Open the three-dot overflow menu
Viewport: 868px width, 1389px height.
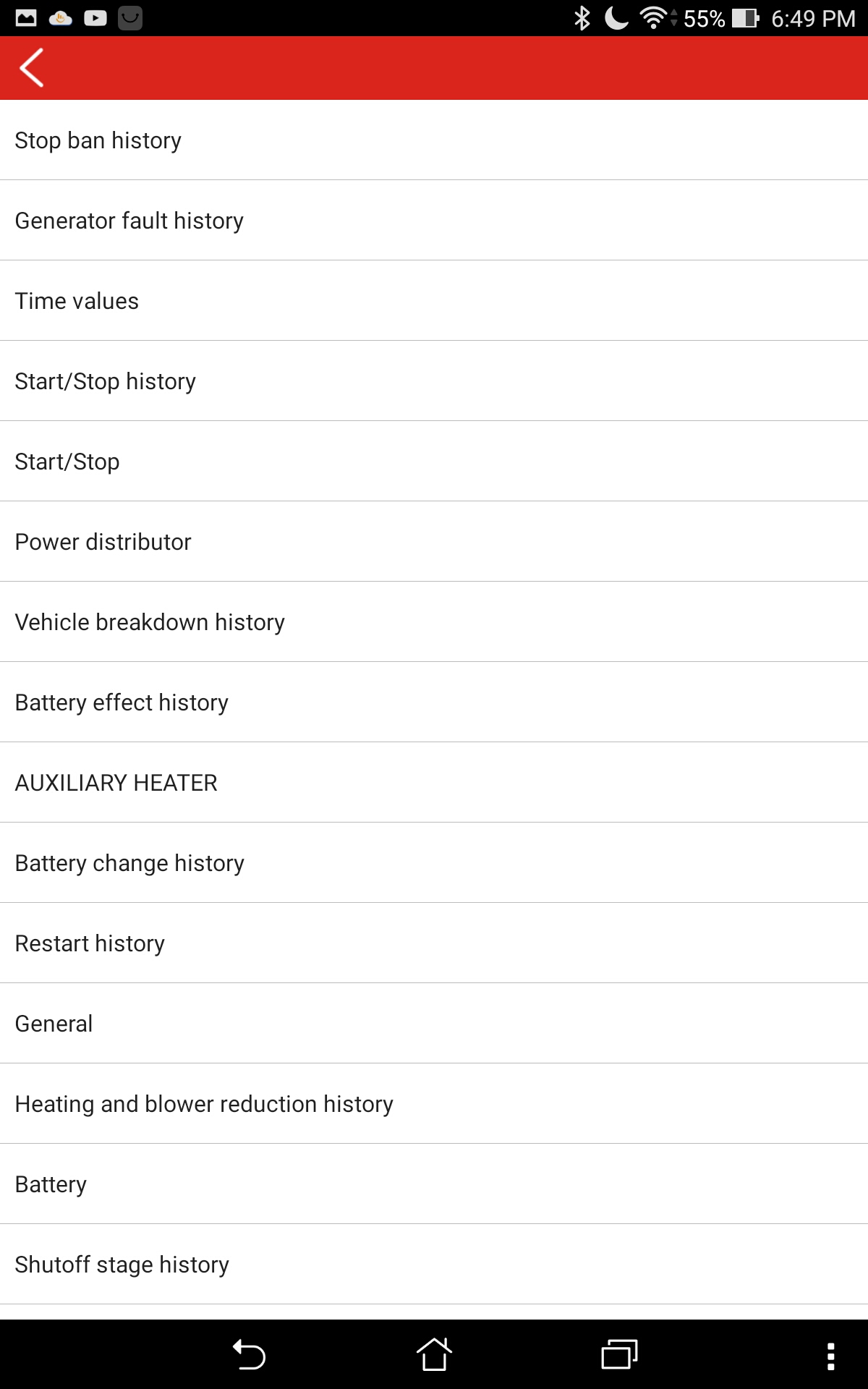(830, 1356)
